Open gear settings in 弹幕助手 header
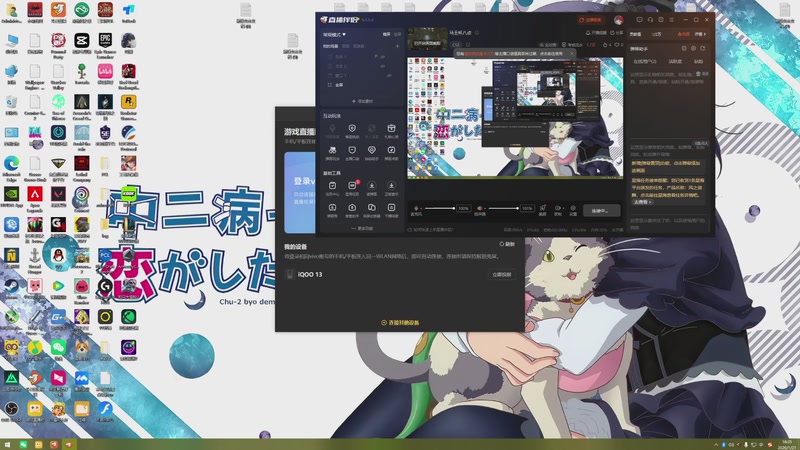Screen dimensions: 800x450 (693, 48)
